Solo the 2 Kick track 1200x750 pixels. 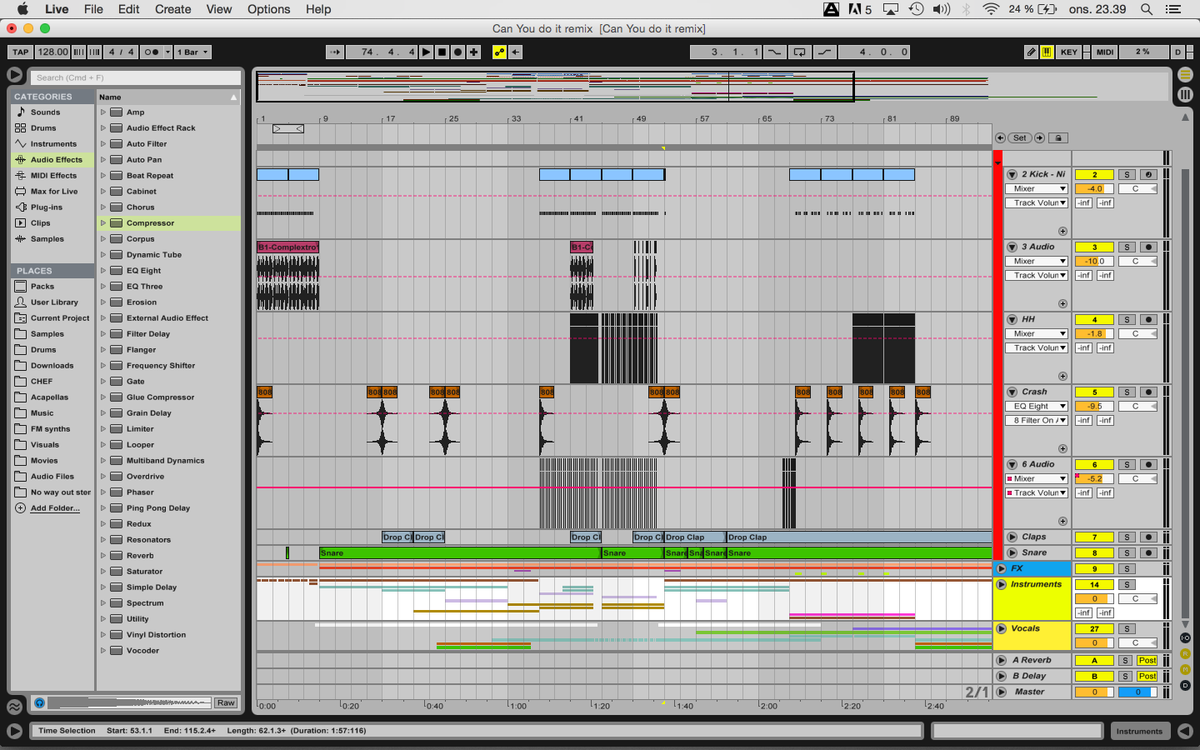(1126, 175)
